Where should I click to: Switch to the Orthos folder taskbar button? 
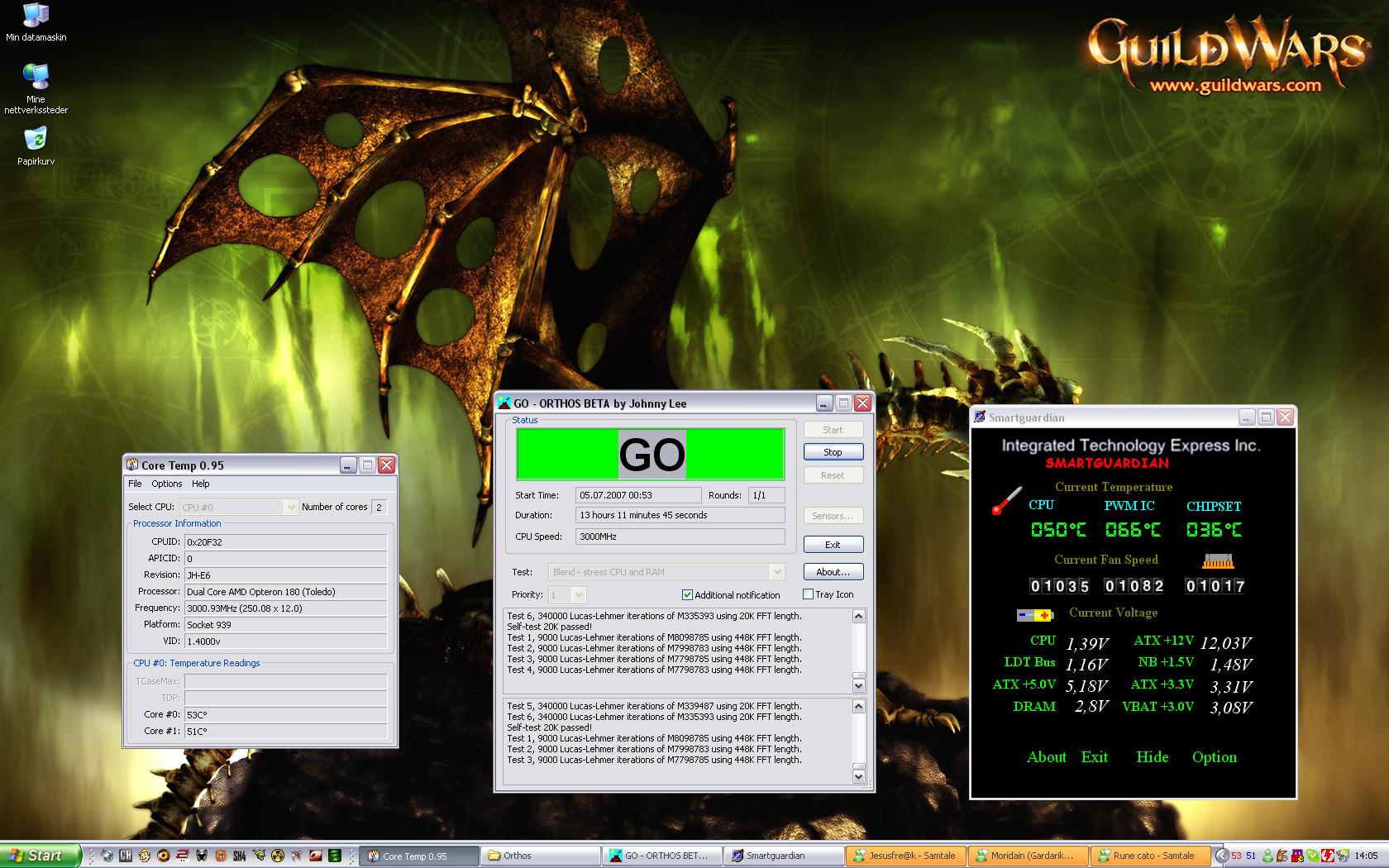tap(541, 856)
